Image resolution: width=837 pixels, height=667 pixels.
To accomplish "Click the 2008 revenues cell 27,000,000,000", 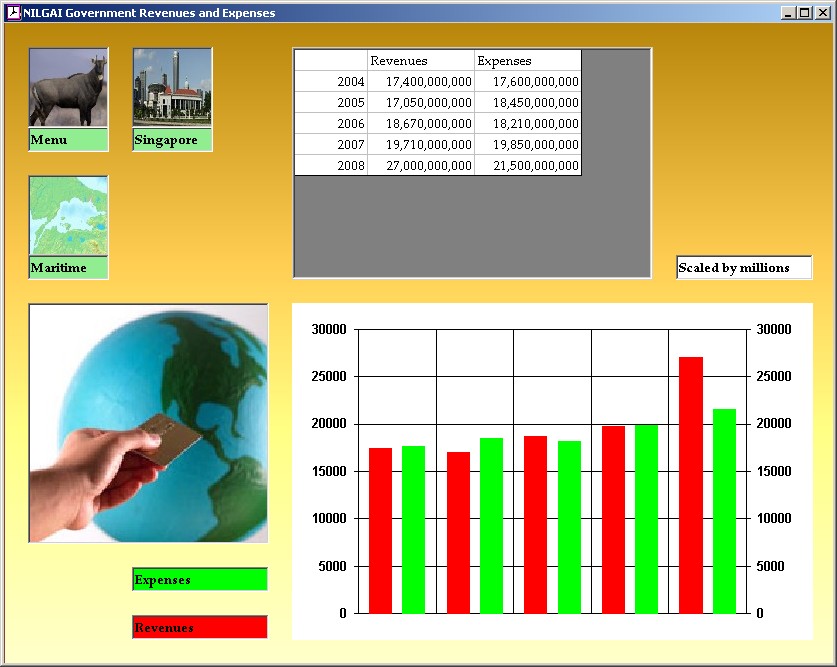I will (421, 165).
